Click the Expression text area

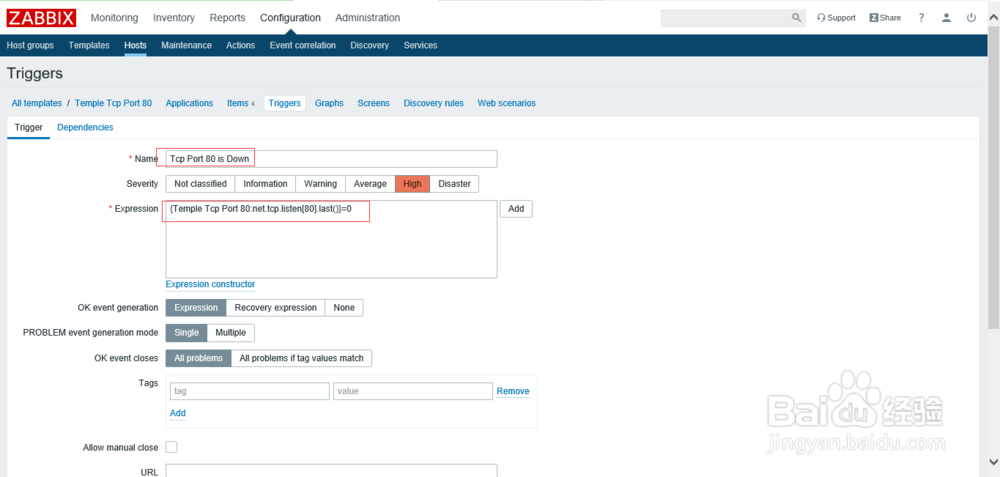331,239
